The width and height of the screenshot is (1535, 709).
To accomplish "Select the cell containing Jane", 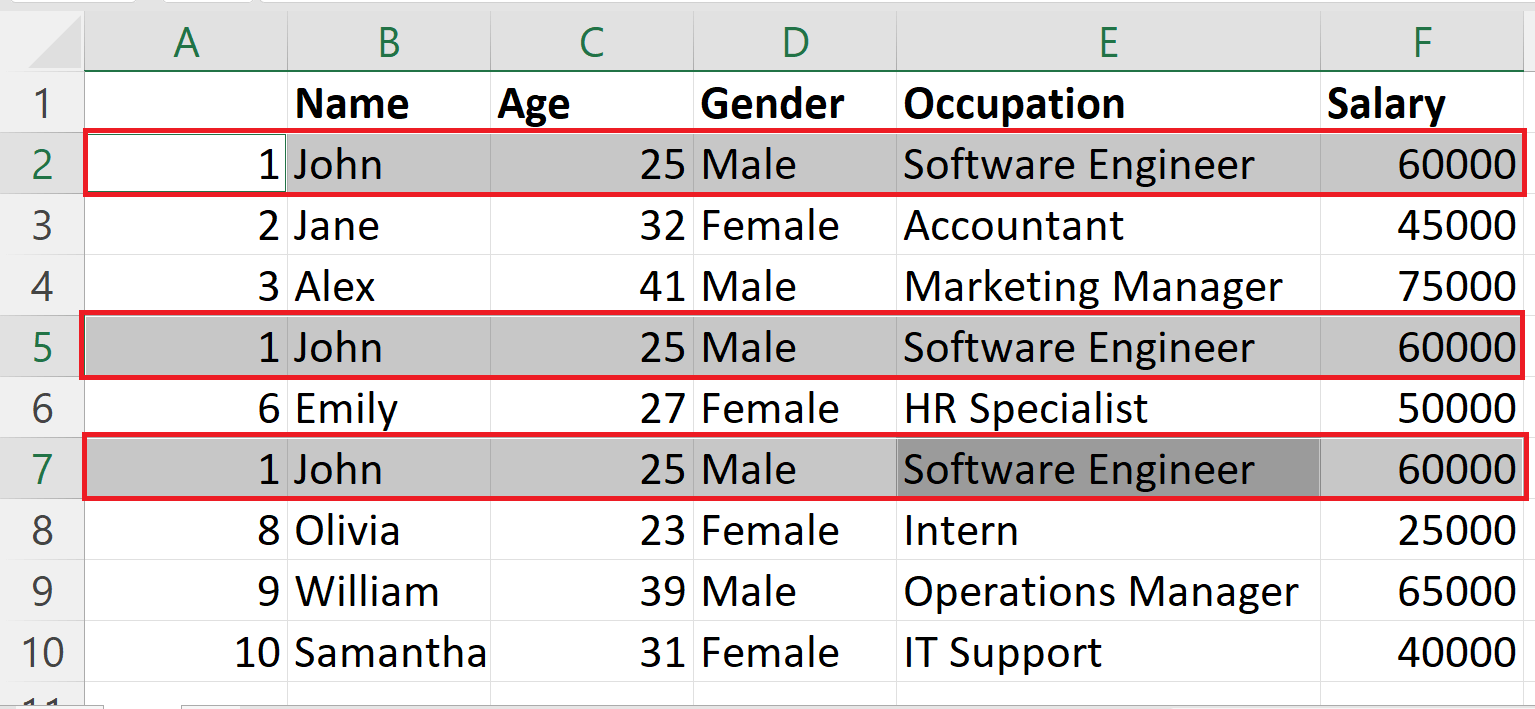I will pos(388,225).
